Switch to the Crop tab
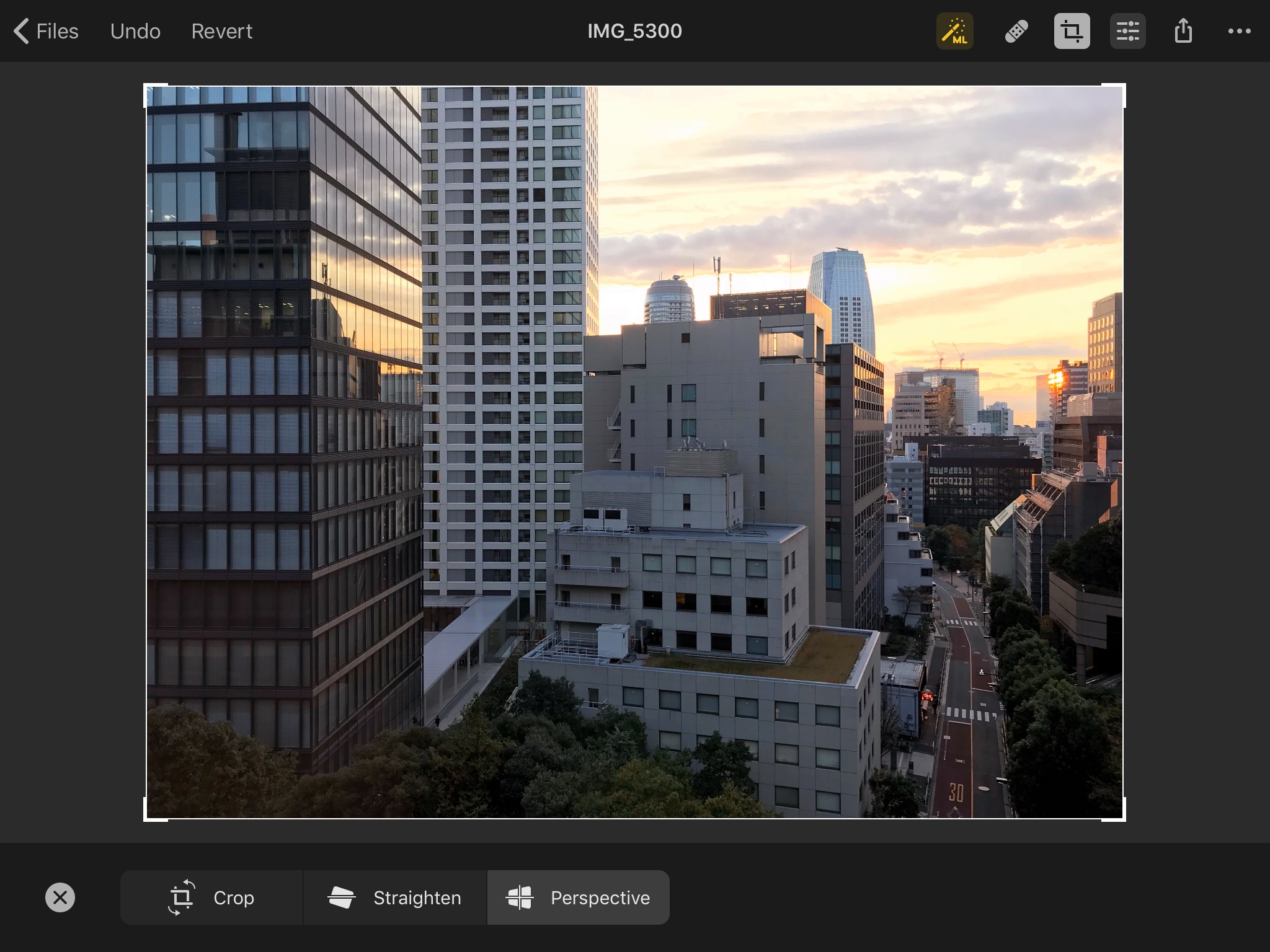The height and width of the screenshot is (952, 1270). pyautogui.click(x=233, y=897)
